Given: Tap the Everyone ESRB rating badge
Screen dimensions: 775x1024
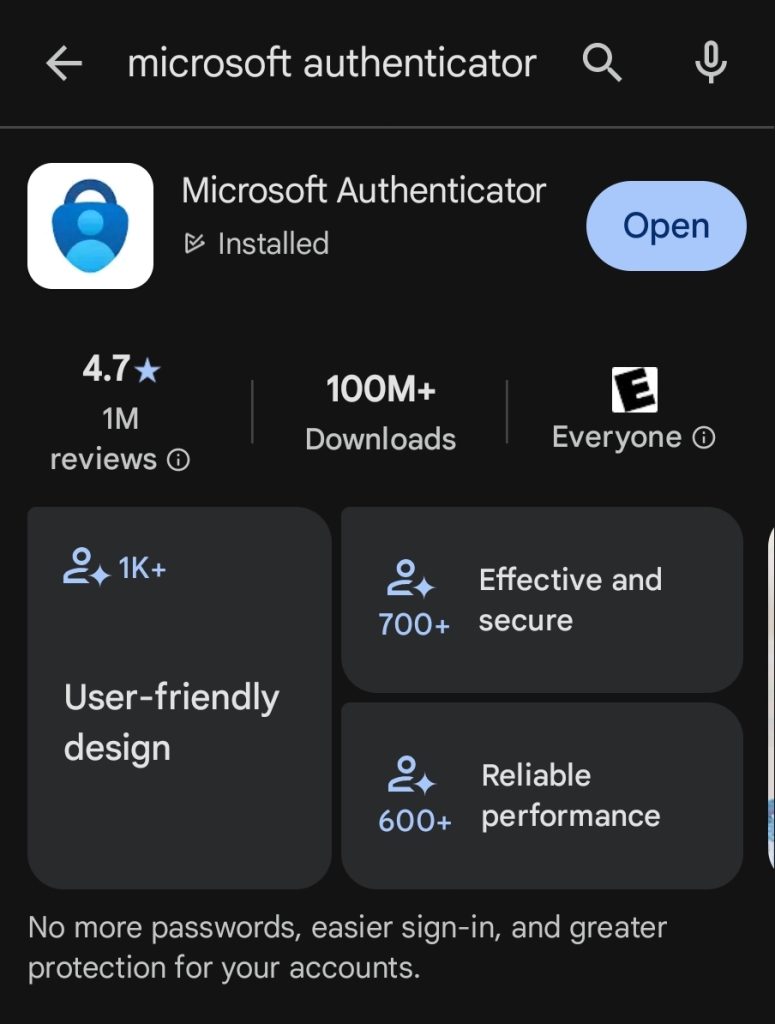Looking at the screenshot, I should point(634,390).
